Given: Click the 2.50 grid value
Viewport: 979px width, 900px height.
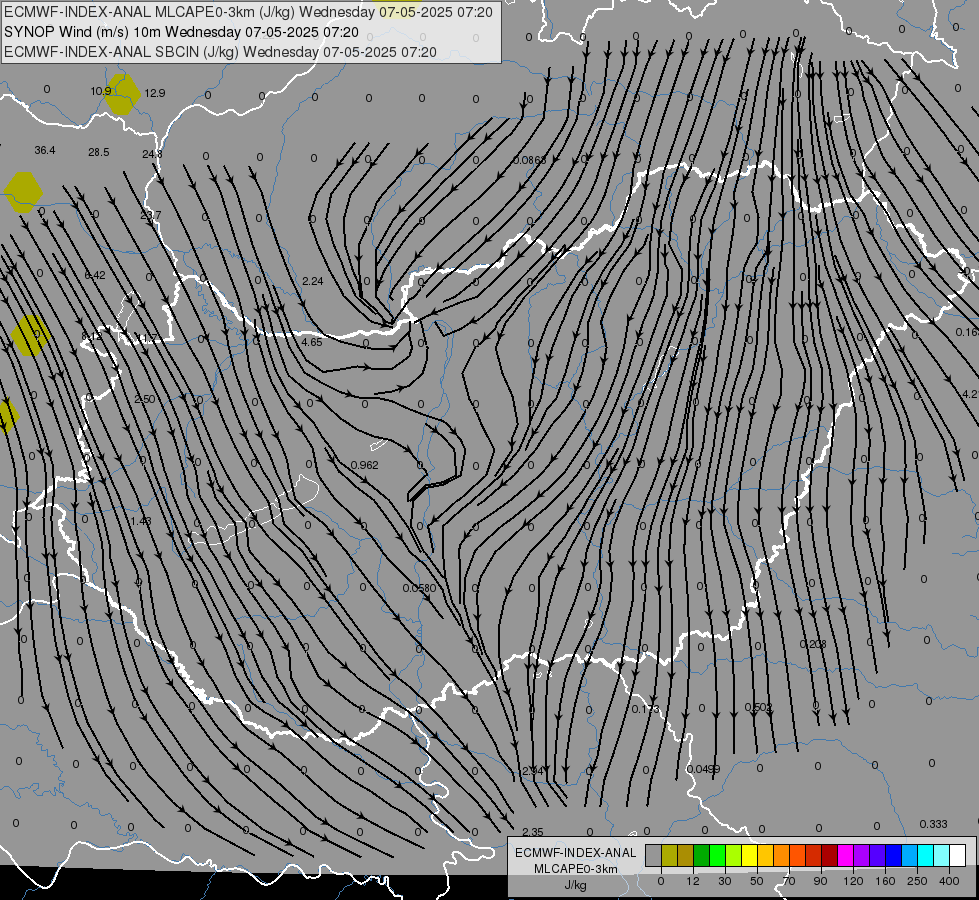Looking at the screenshot, I should tap(145, 399).
